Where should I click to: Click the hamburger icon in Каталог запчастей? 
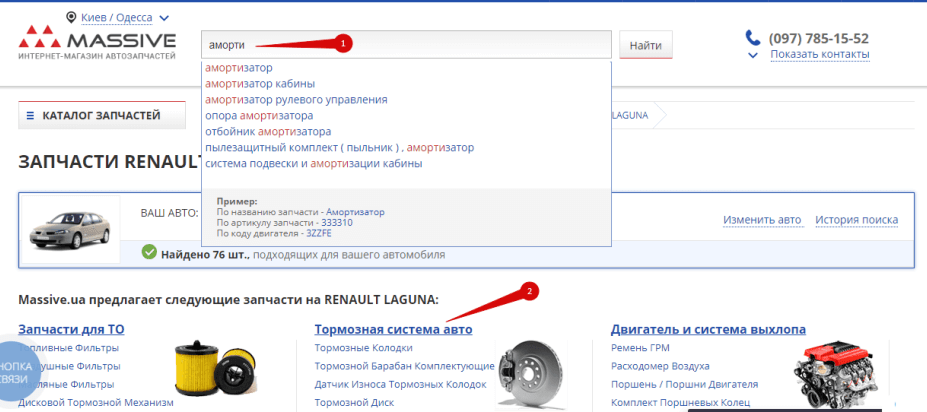click(x=30, y=116)
